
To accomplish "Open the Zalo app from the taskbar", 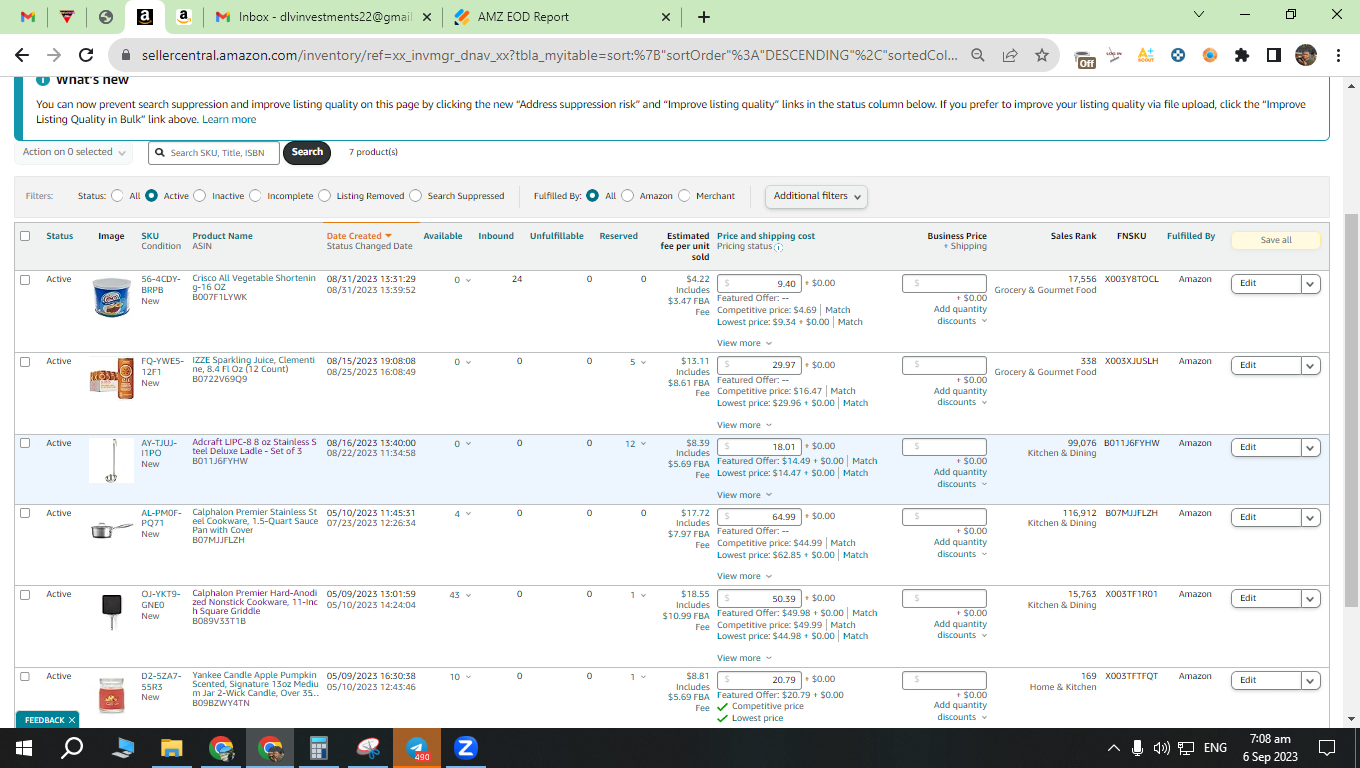I will coord(466,747).
